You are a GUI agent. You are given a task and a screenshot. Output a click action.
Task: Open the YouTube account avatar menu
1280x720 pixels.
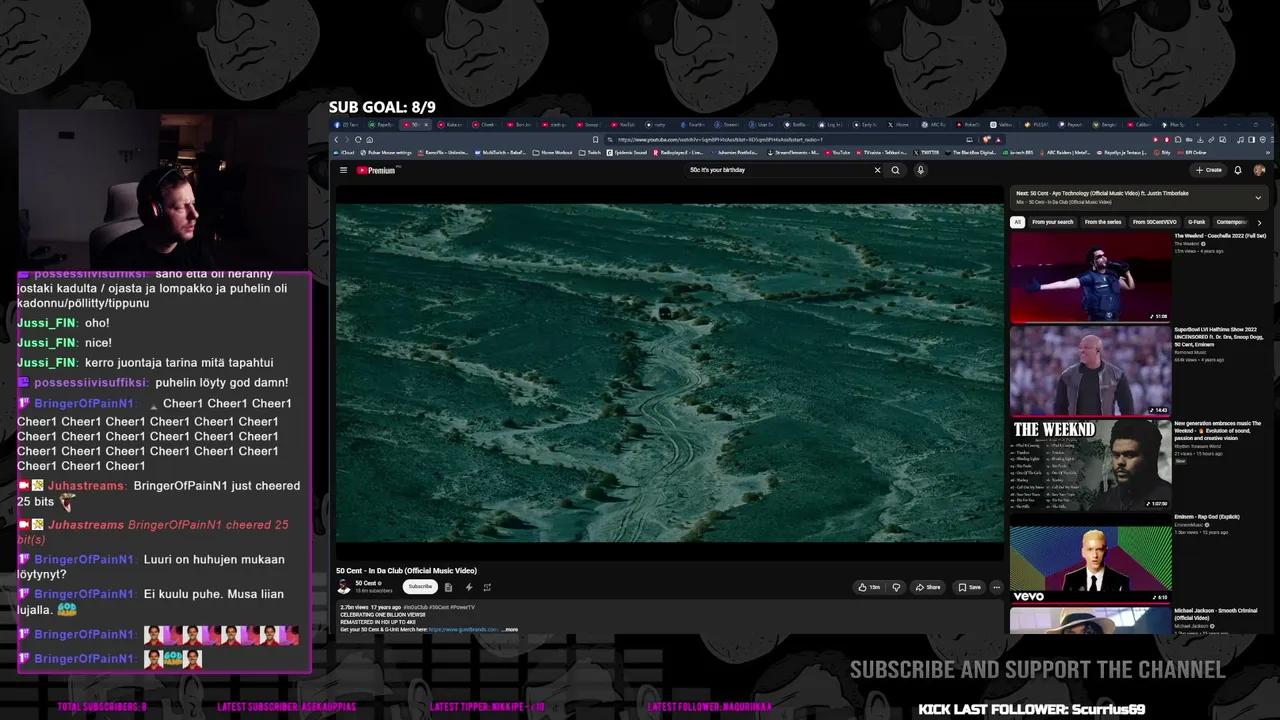(1259, 170)
